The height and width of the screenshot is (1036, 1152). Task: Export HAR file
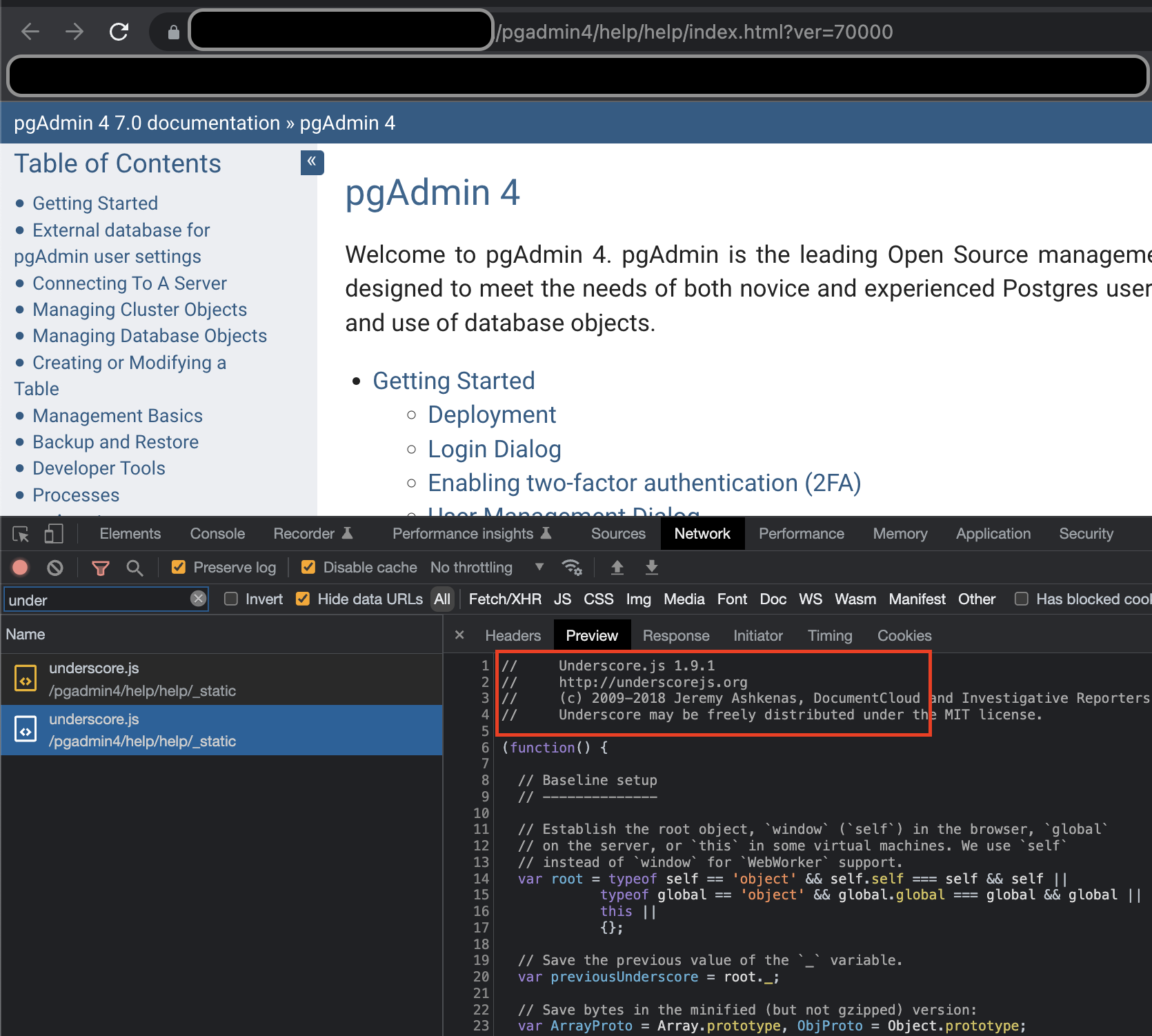click(x=651, y=567)
